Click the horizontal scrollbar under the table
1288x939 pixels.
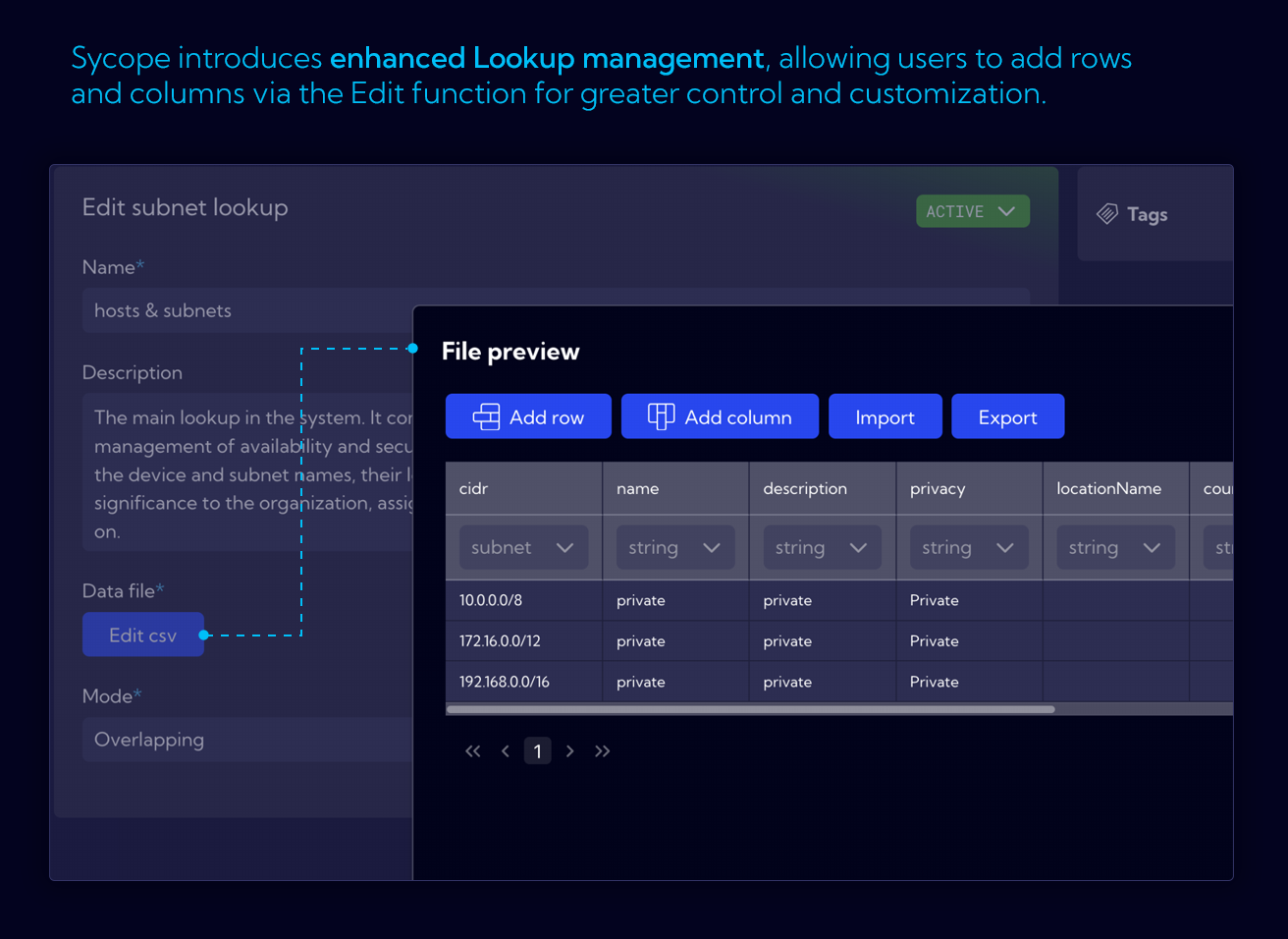coord(751,709)
